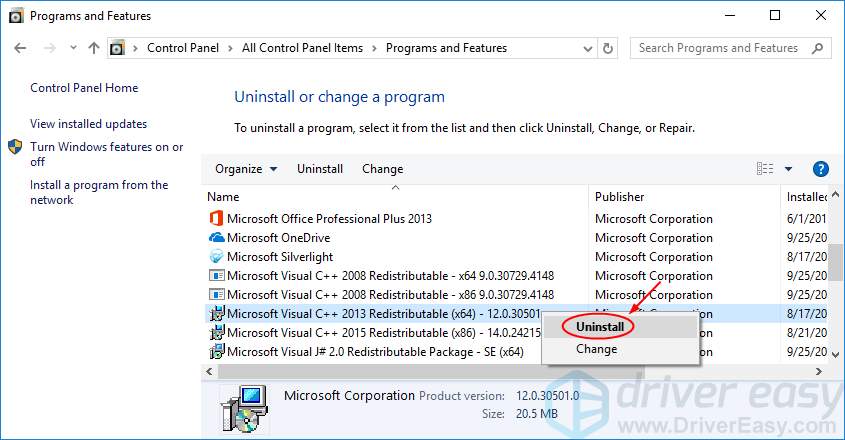This screenshot has width=845, height=440.
Task: Open View installed updates link
Action: (89, 124)
